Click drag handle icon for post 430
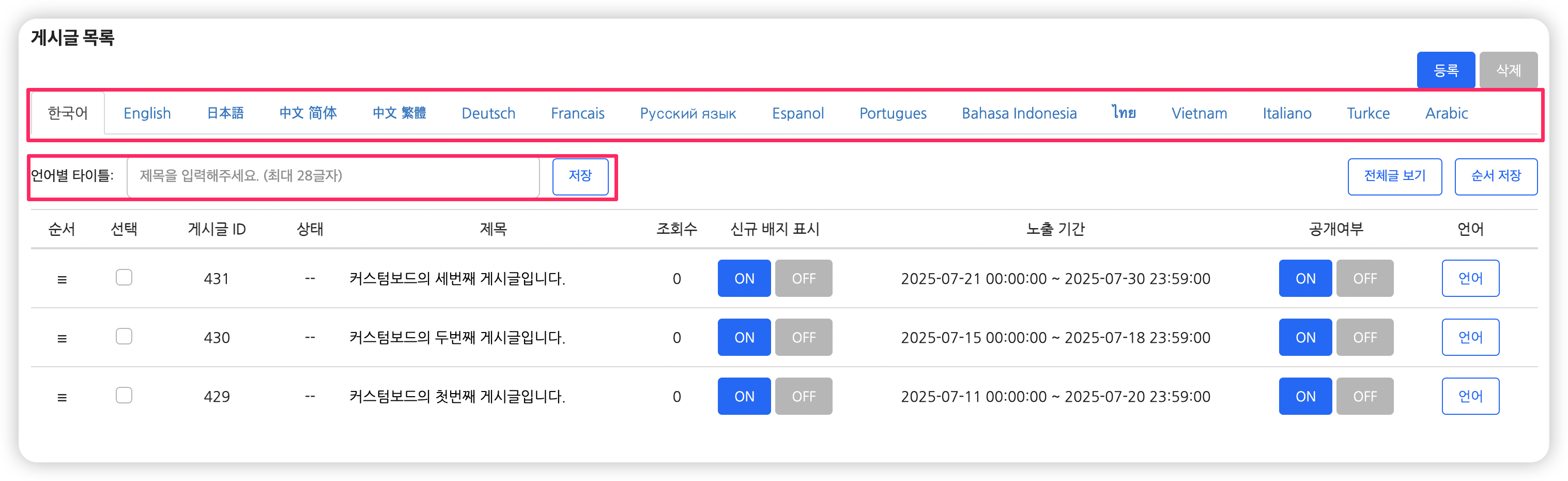Screen dimensions: 1568x481 pos(62,339)
